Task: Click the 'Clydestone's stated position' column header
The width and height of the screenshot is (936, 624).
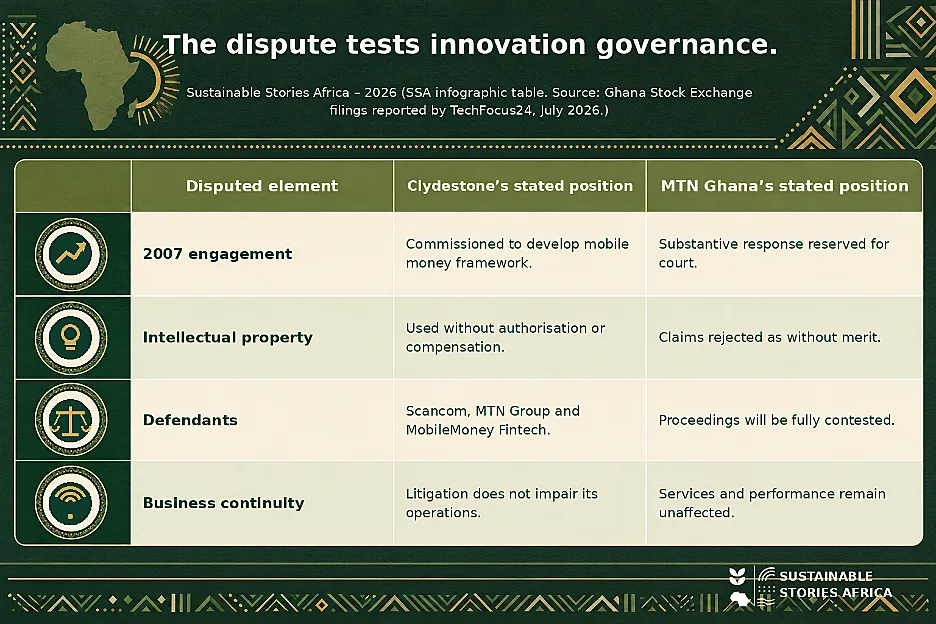Action: click(x=520, y=186)
